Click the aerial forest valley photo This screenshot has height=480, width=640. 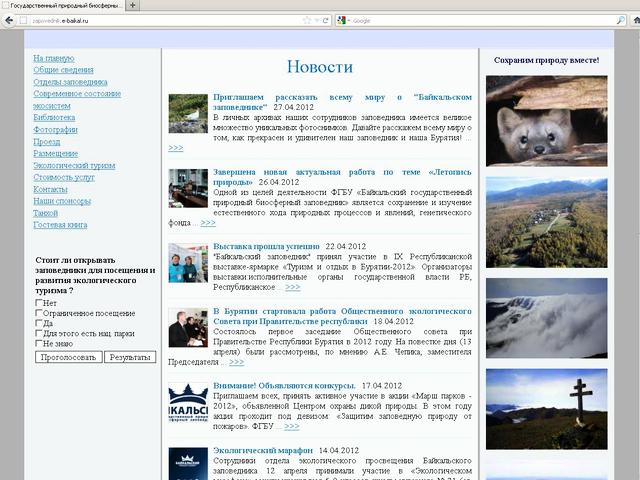point(547,223)
